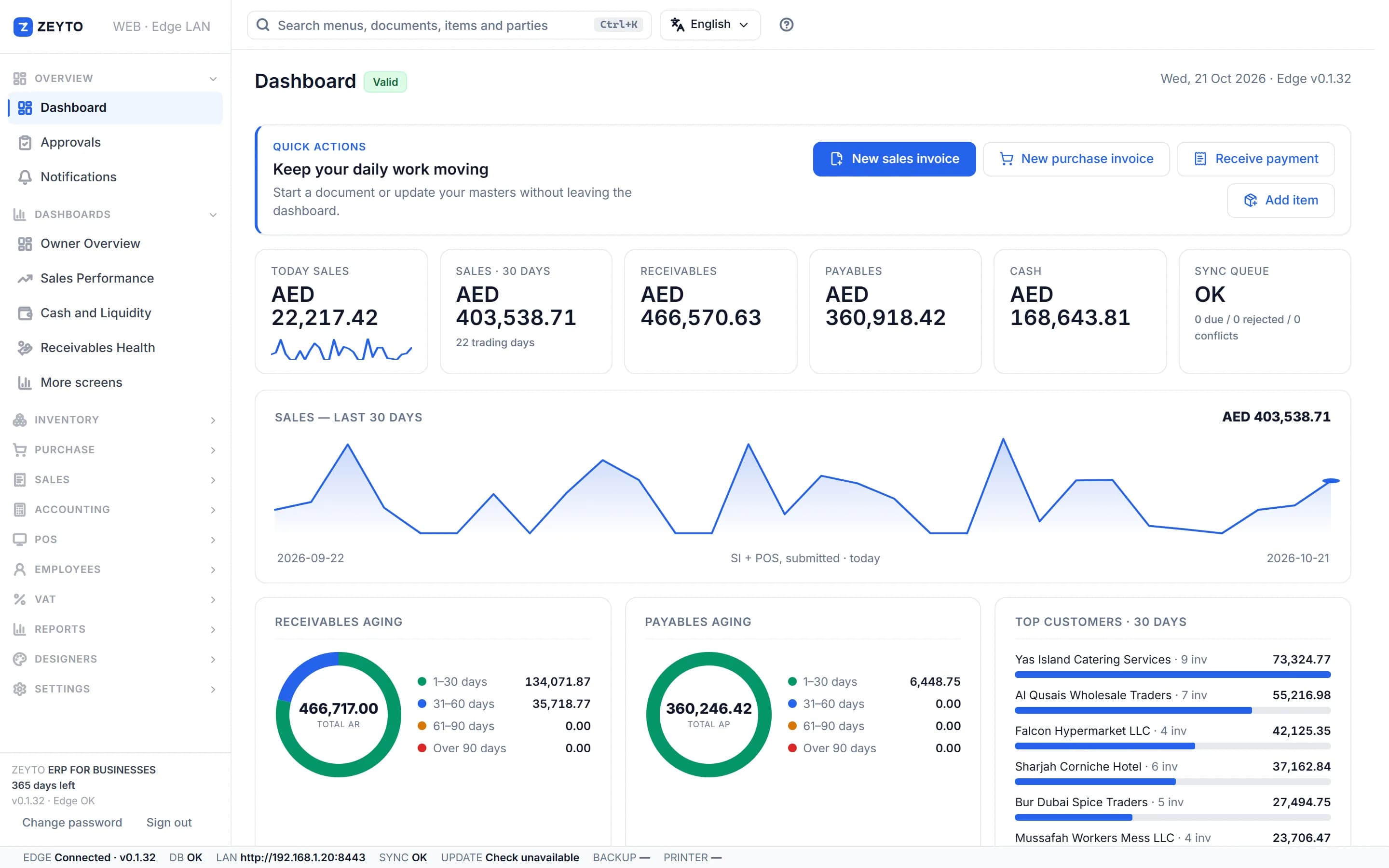Click the Reports bar chart icon
1389x868 pixels.
point(19,629)
